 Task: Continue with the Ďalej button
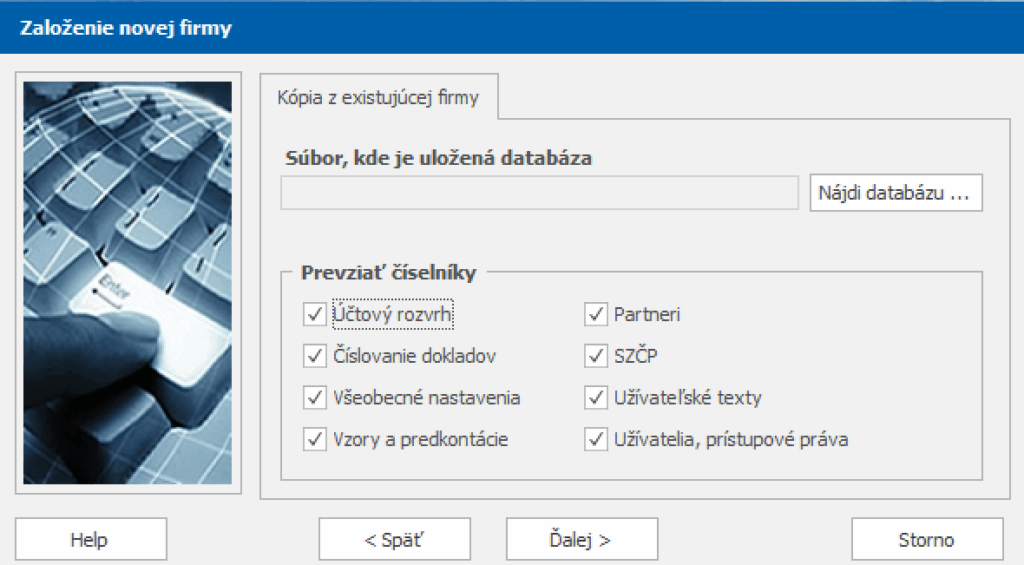click(581, 540)
